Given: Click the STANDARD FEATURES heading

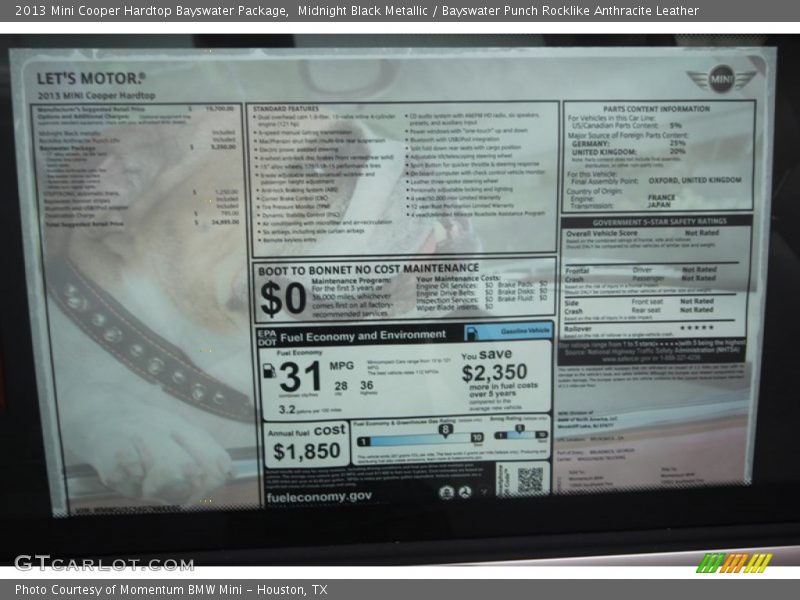Looking at the screenshot, I should click(286, 109).
